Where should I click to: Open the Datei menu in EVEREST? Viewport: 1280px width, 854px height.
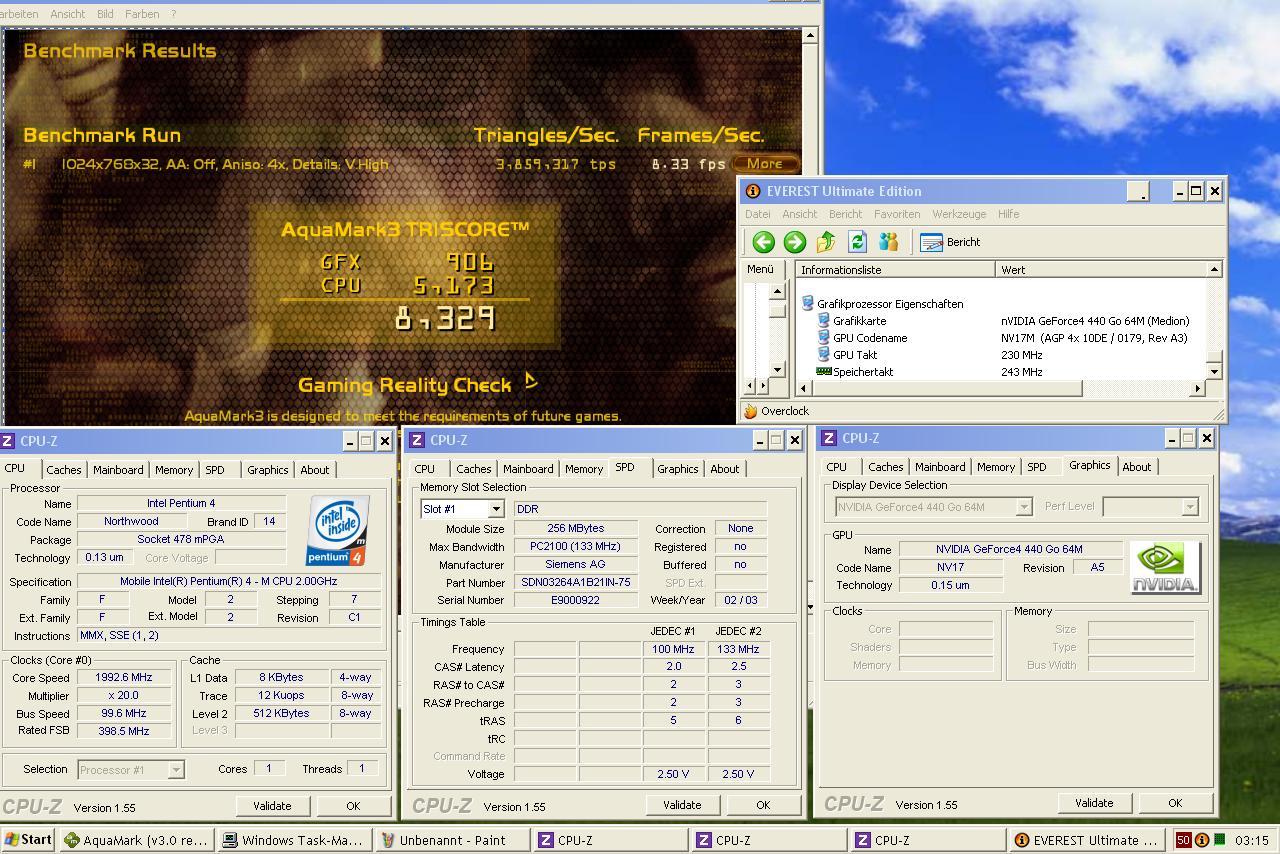pyautogui.click(x=758, y=214)
